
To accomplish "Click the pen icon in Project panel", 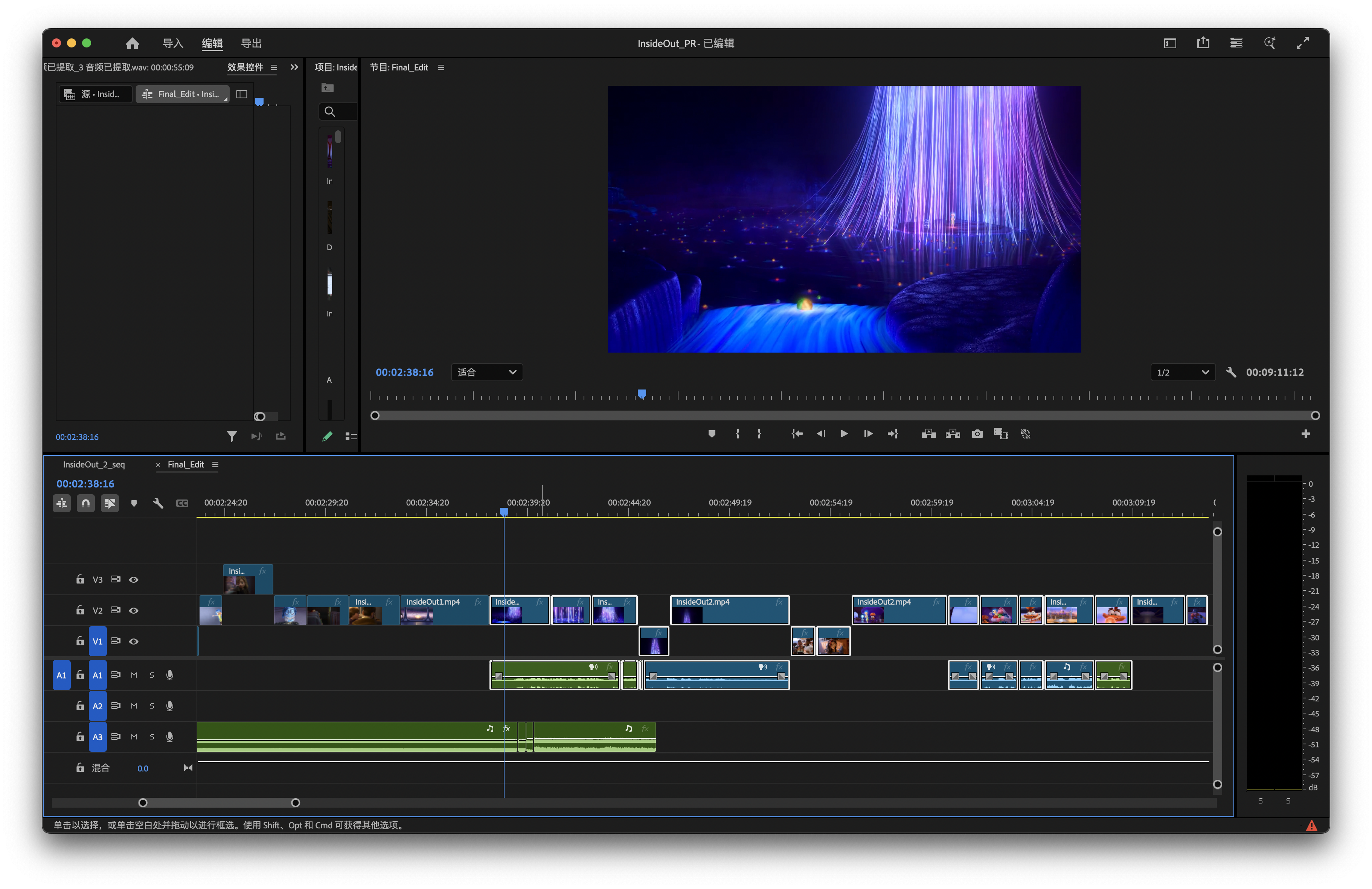I will point(327,437).
